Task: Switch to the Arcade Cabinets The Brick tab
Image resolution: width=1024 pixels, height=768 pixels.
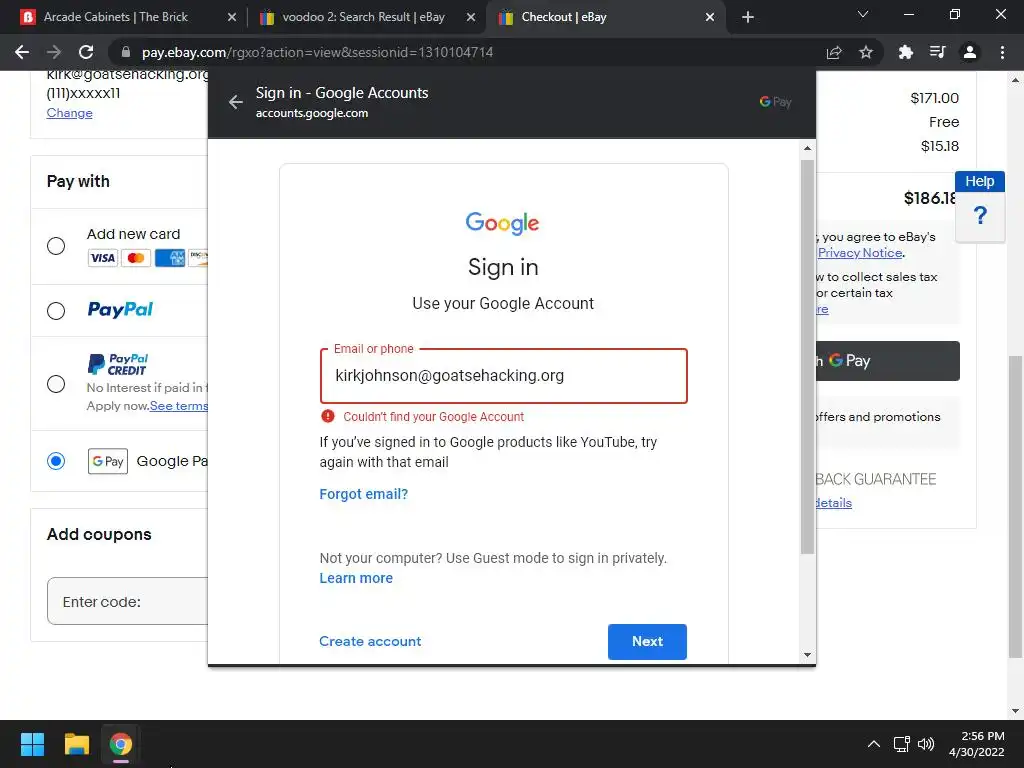Action: (116, 17)
